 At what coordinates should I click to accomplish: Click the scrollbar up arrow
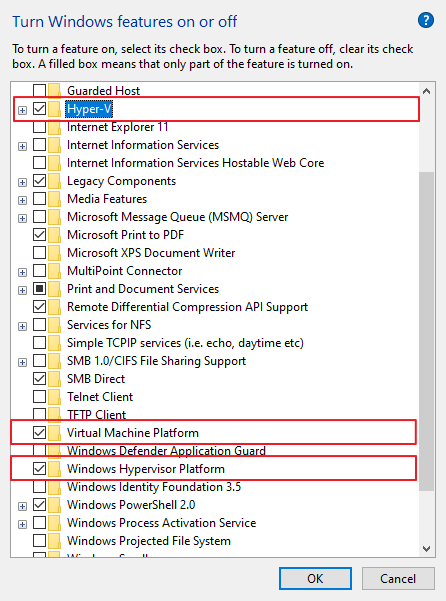pos(426,91)
